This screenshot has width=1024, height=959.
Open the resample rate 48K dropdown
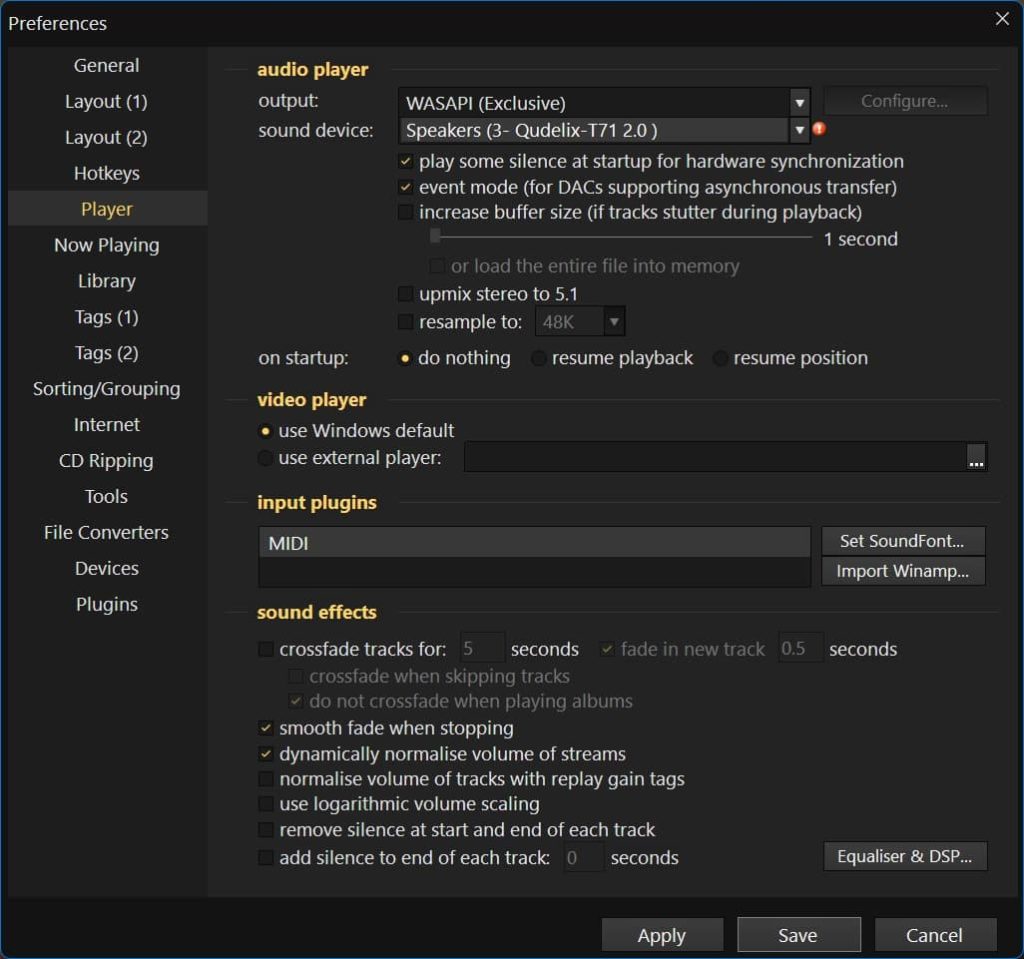pos(614,322)
